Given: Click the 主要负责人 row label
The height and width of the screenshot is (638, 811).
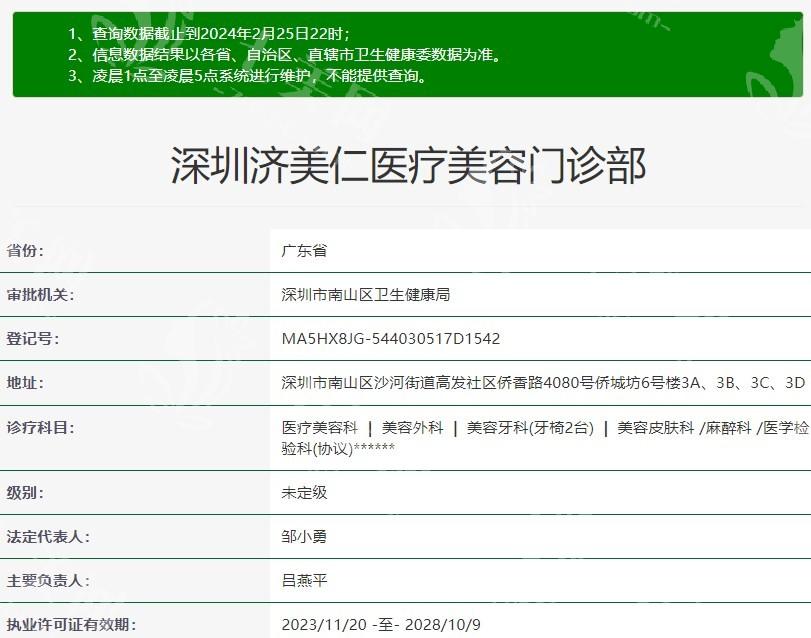Looking at the screenshot, I should [x=48, y=581].
